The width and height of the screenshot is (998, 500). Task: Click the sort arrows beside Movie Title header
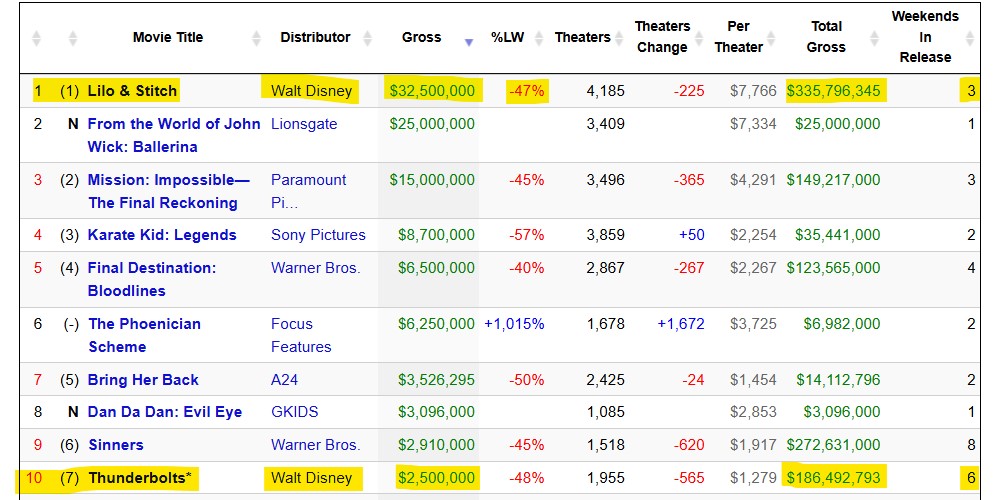256,38
